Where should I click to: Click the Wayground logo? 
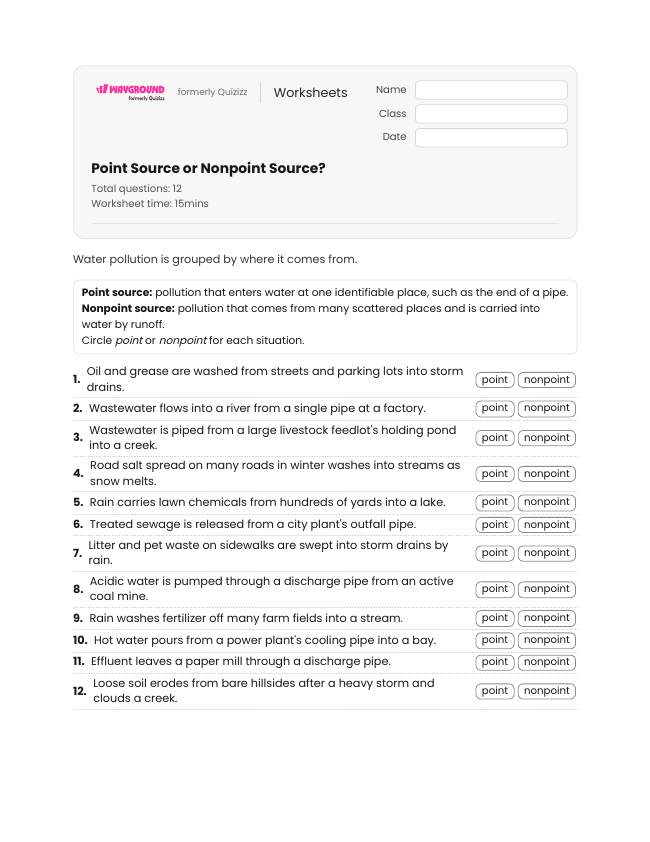[x=130, y=92]
